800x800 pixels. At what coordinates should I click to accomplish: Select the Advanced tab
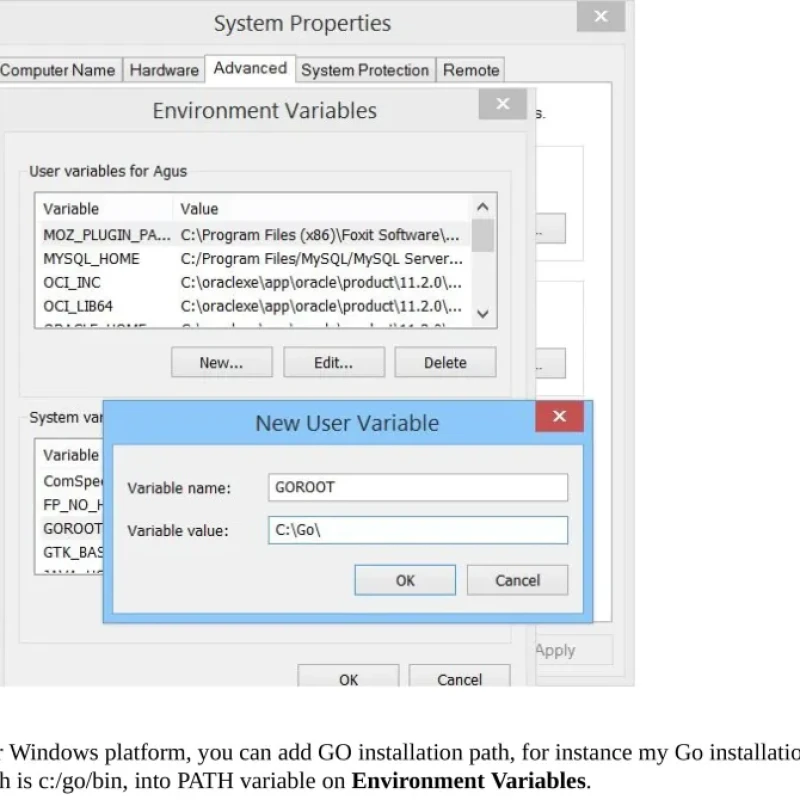coord(250,68)
